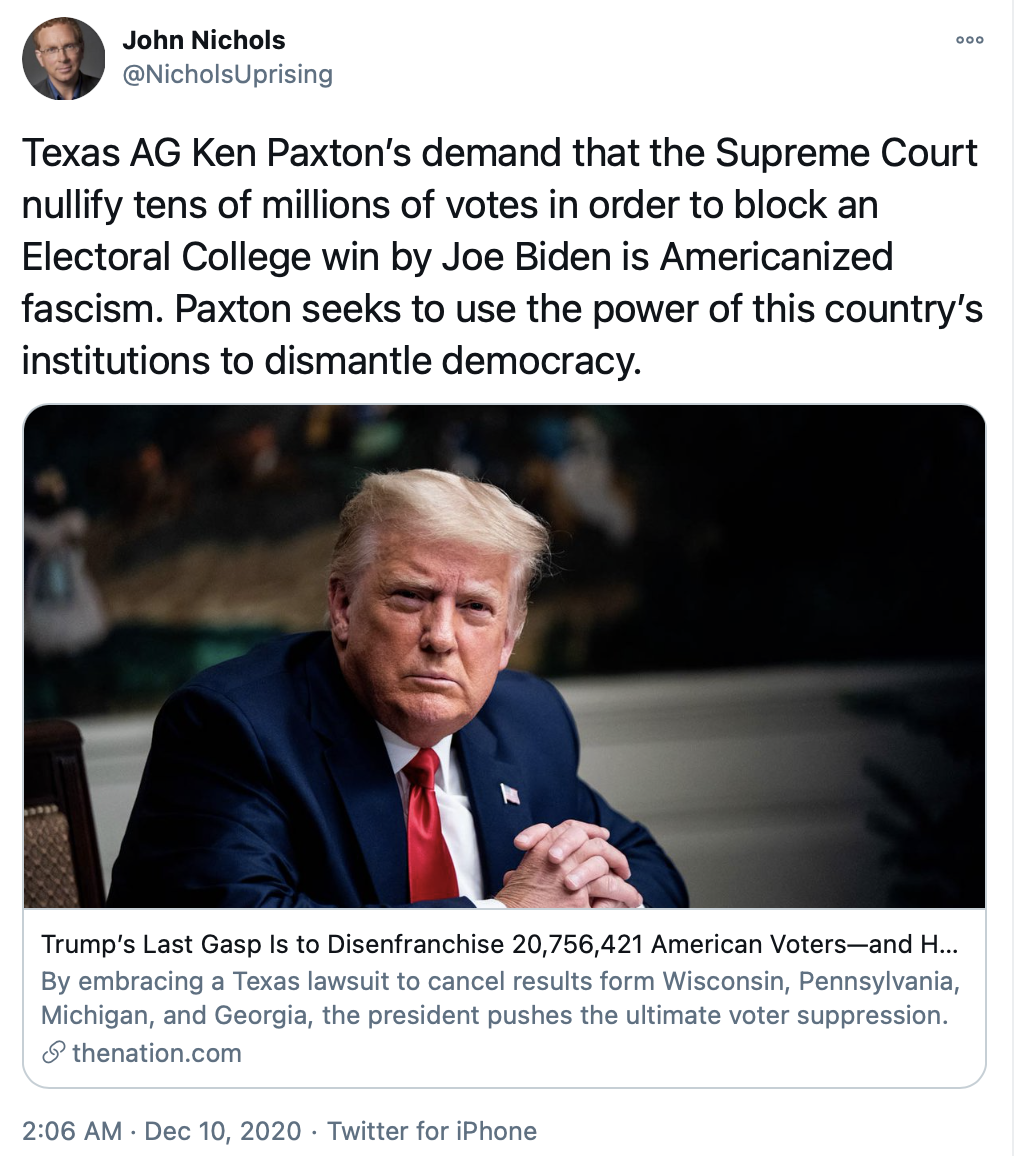The image size is (1014, 1156).
Task: Open the John Nichols display name
Action: click(x=203, y=41)
